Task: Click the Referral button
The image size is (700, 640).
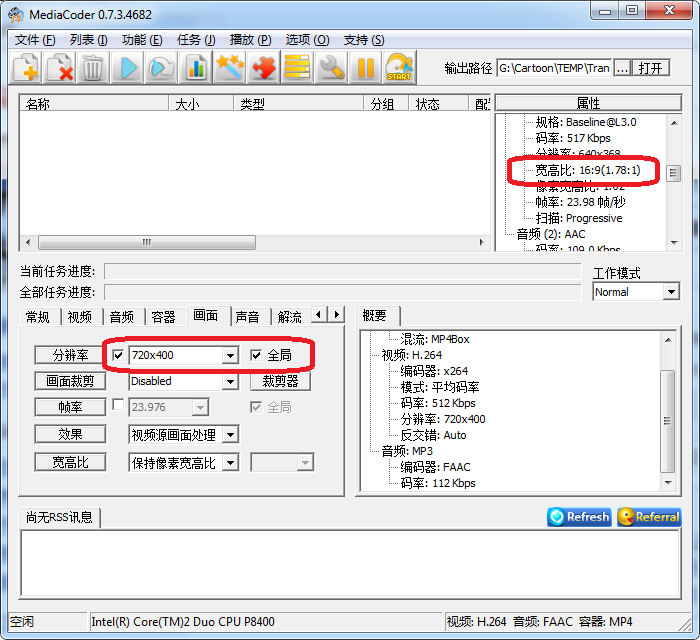Action: click(649, 517)
